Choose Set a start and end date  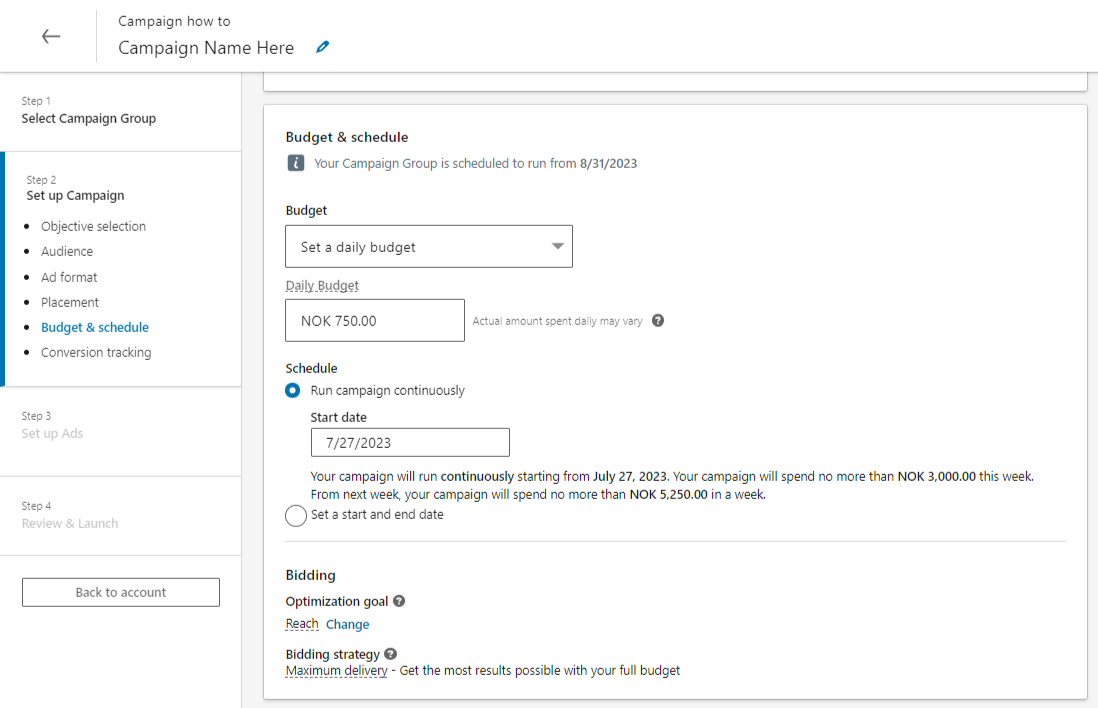[x=295, y=515]
